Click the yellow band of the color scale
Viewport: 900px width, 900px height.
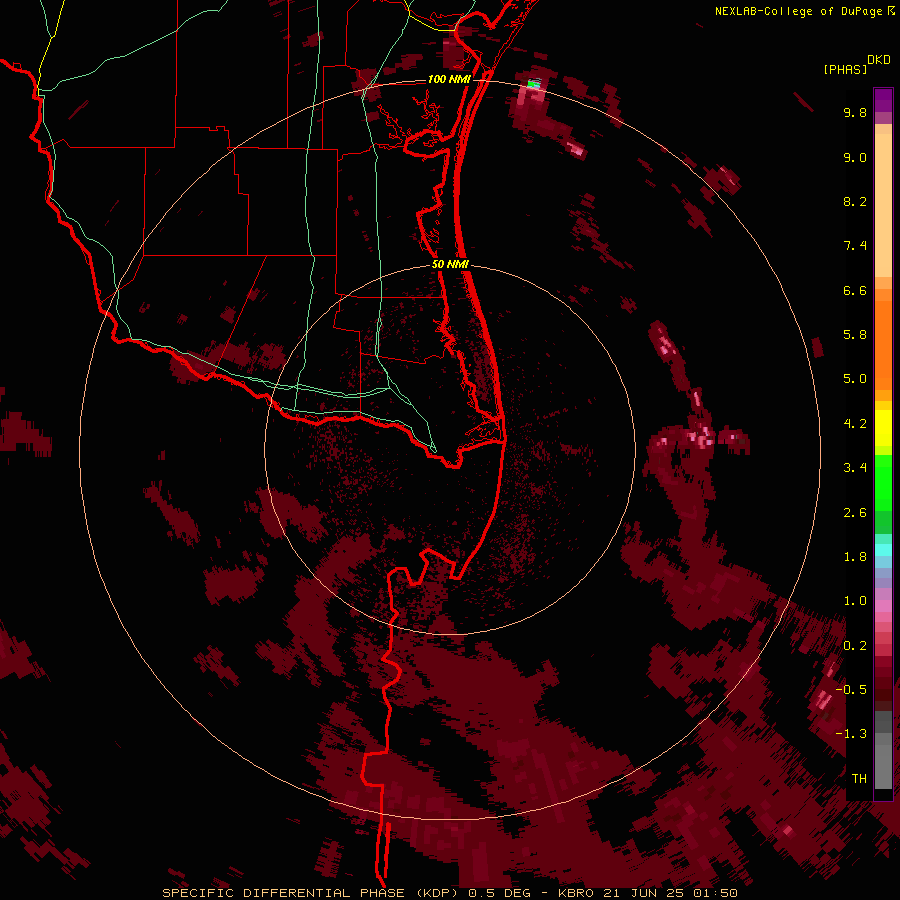coord(883,428)
